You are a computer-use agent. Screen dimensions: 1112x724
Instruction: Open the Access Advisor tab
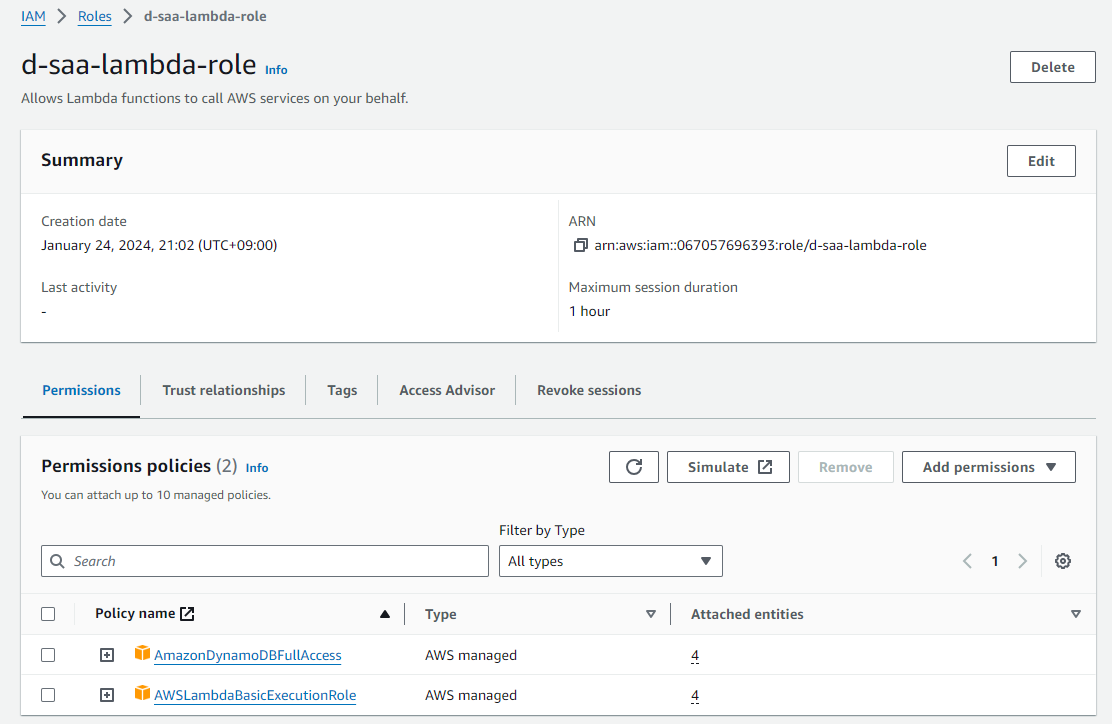pyautogui.click(x=447, y=390)
